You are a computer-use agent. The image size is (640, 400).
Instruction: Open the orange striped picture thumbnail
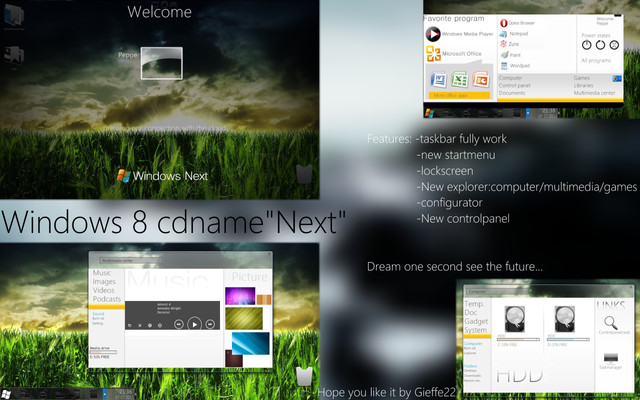click(x=264, y=300)
